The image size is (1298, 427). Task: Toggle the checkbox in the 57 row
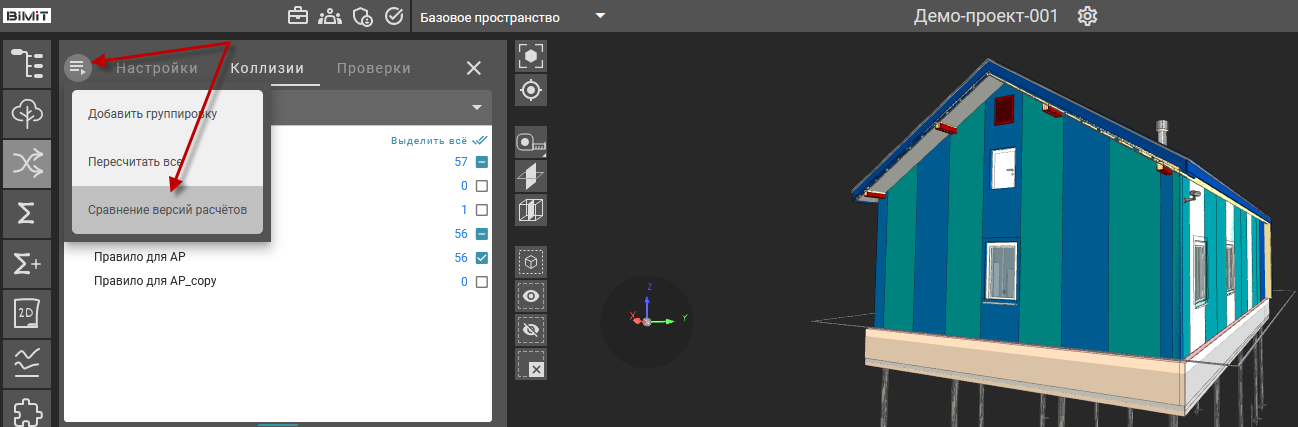481,162
